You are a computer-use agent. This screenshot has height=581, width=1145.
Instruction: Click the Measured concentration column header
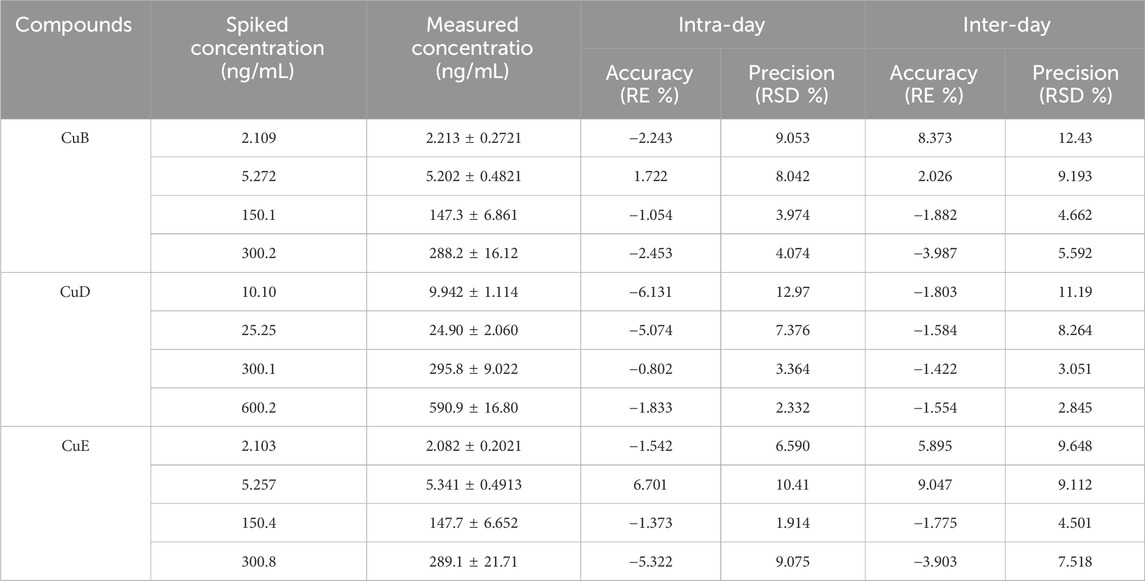pyautogui.click(x=474, y=48)
